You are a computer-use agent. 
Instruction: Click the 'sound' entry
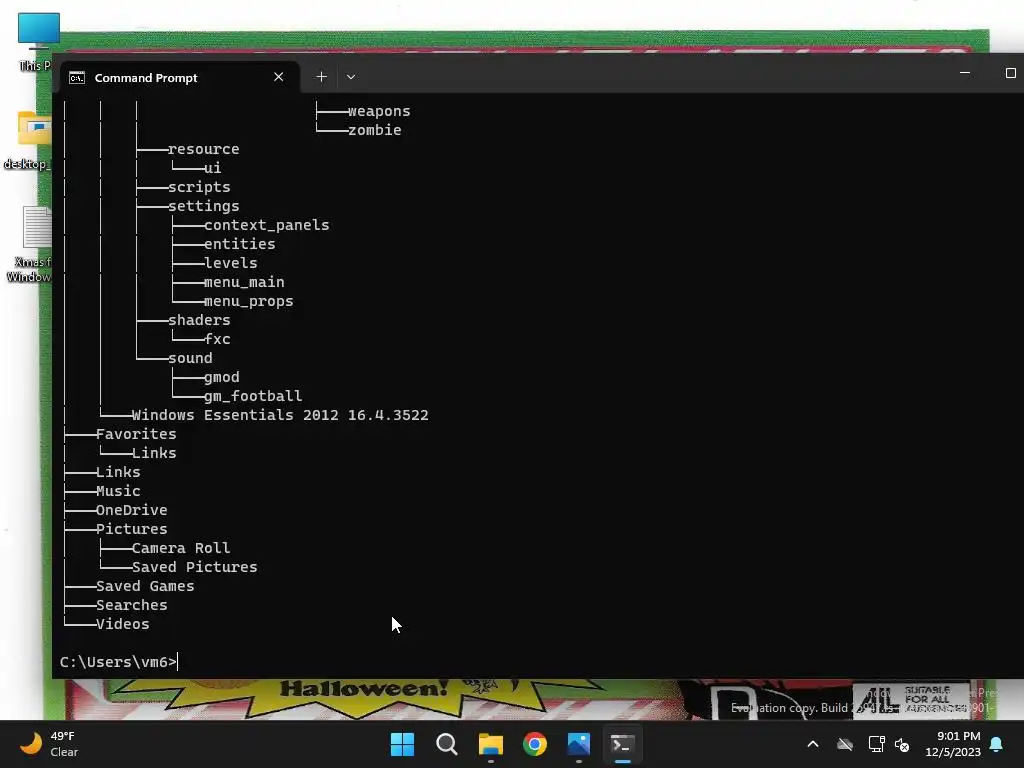(x=189, y=358)
